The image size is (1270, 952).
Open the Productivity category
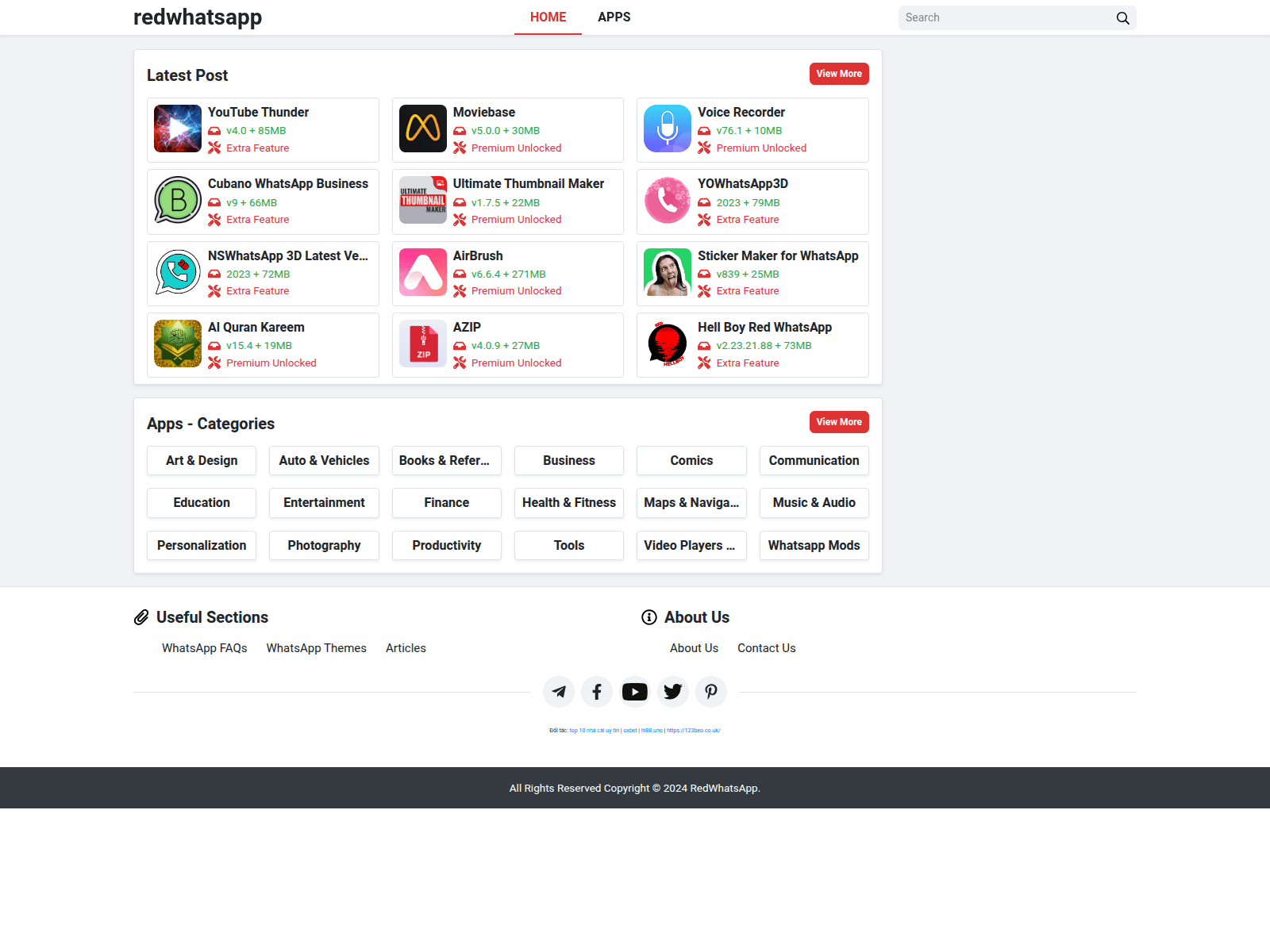point(447,546)
